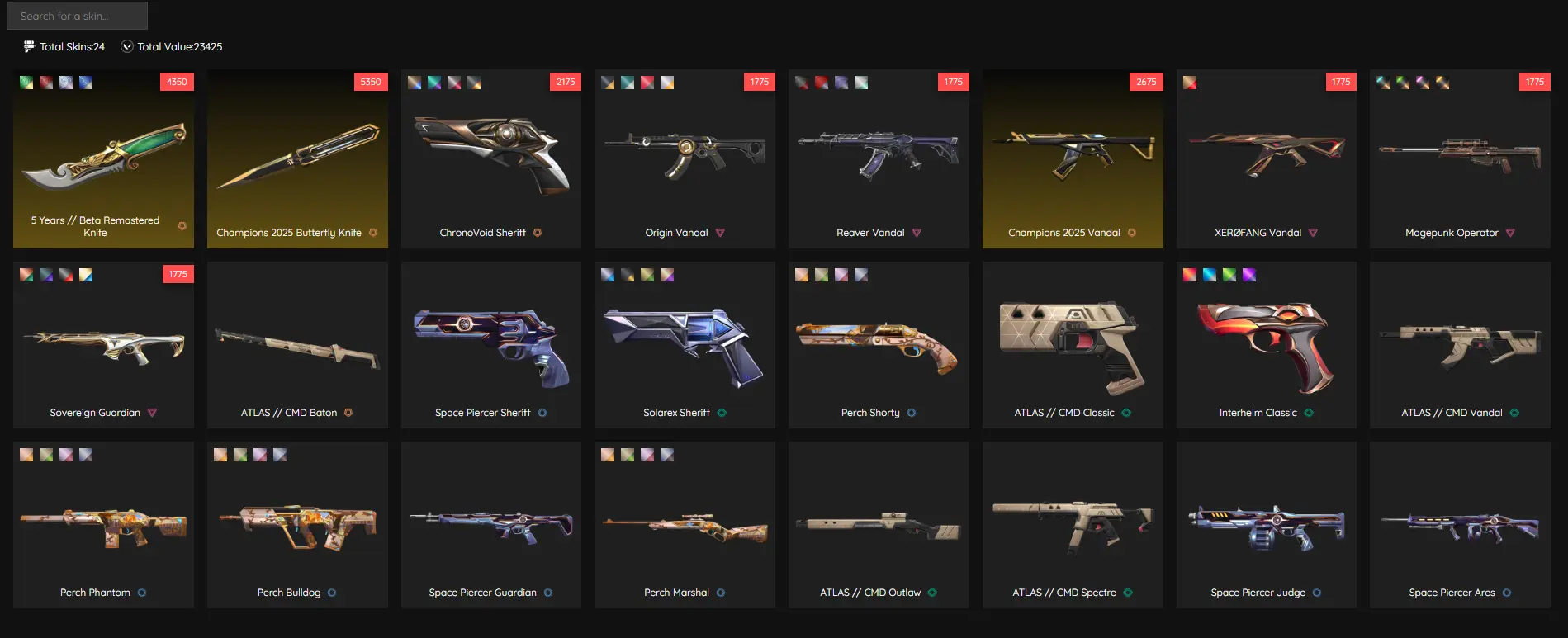Pick the single variant swatch on XERØFANG Vandal
The width and height of the screenshot is (1568, 638).
1190,83
